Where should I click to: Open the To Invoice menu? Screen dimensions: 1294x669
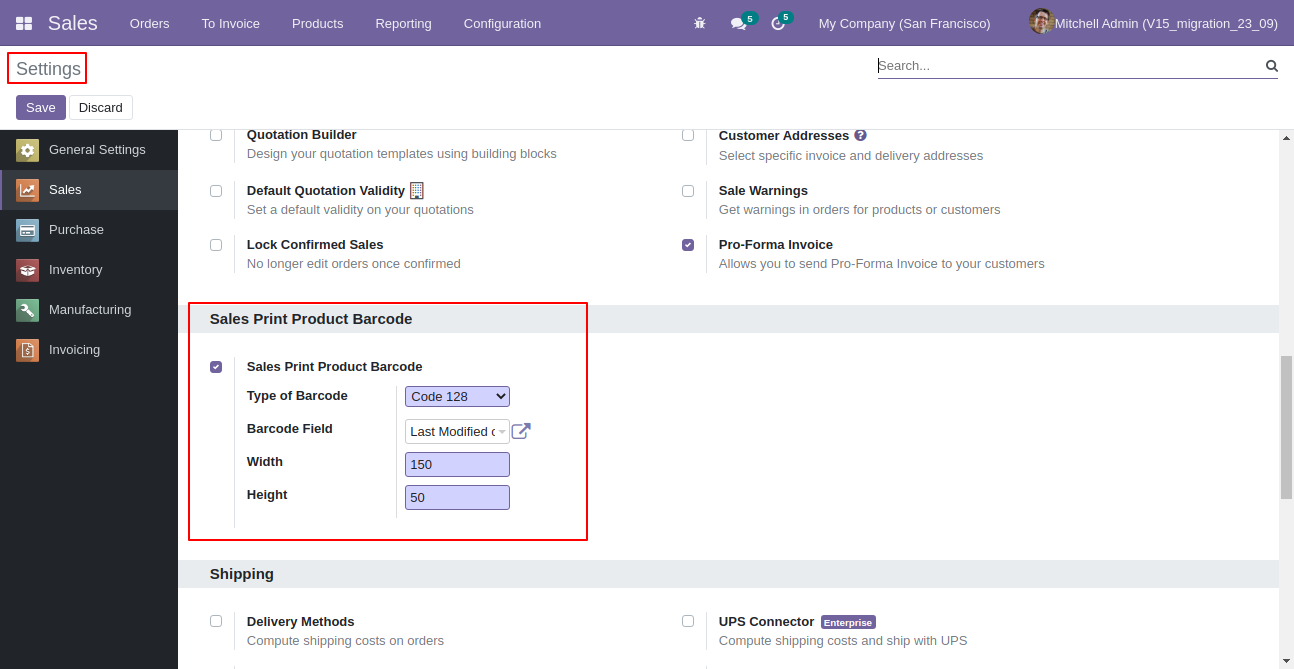click(x=230, y=23)
